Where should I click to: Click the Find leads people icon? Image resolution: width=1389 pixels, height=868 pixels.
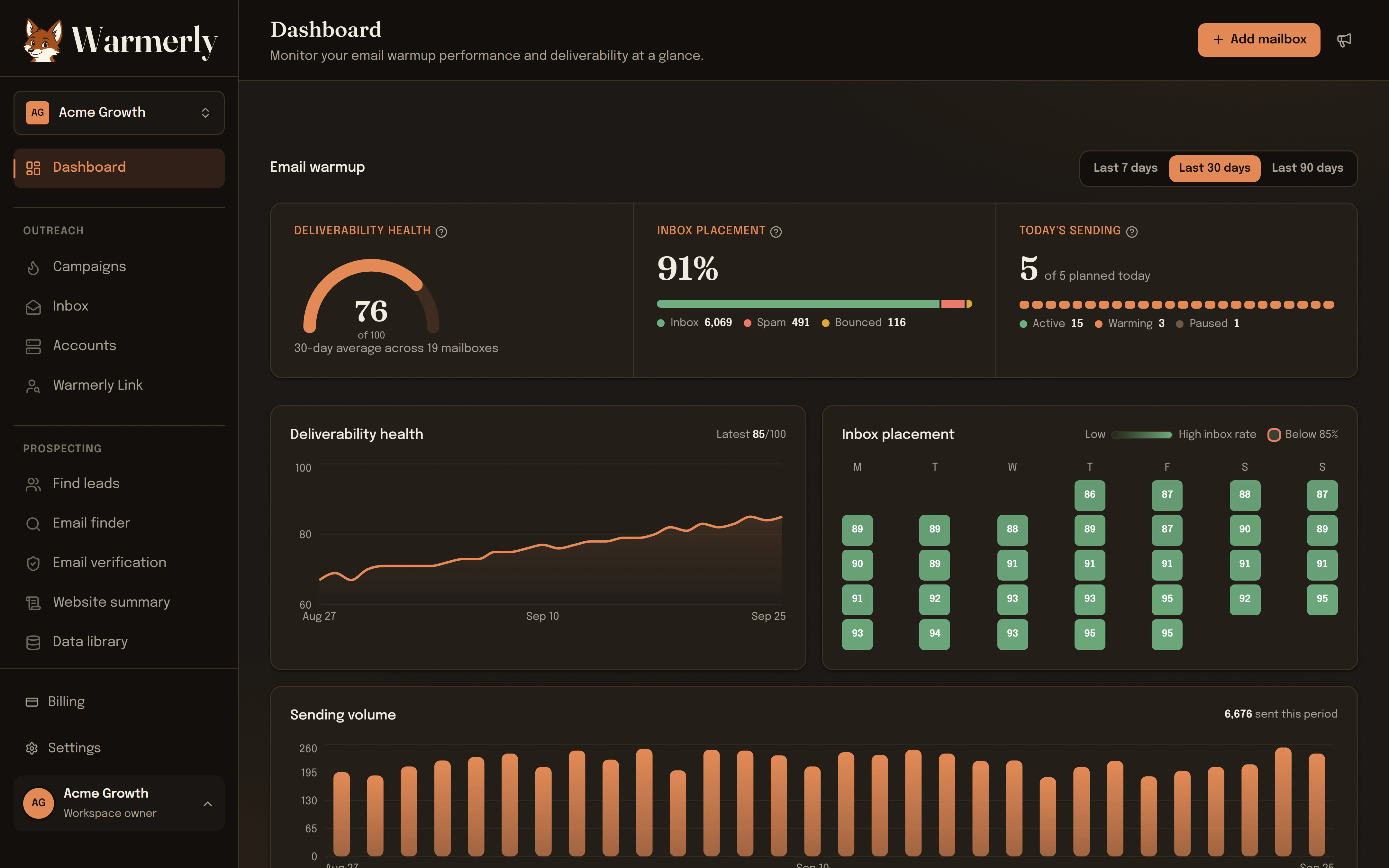[33, 484]
